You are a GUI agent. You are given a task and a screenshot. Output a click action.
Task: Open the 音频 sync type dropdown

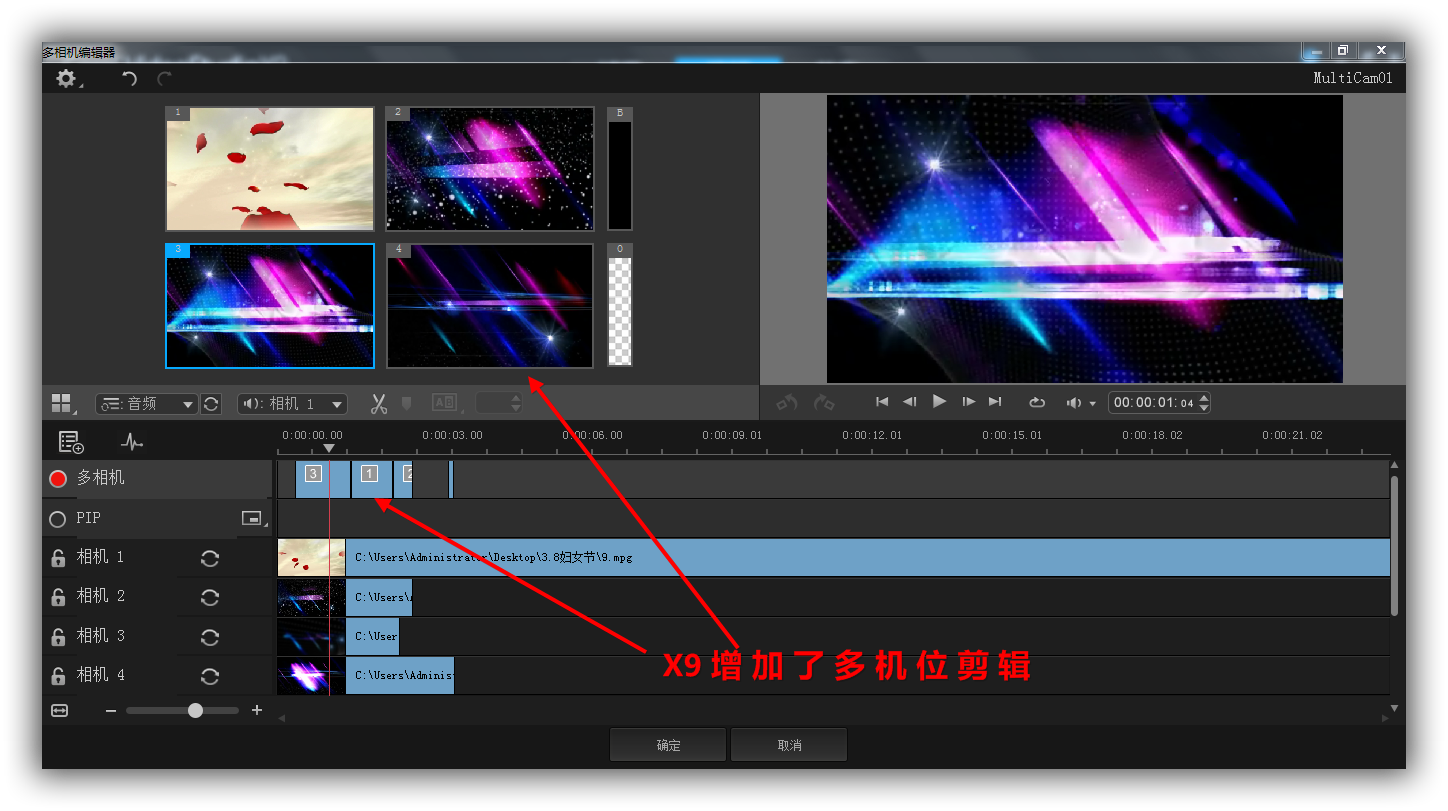(x=147, y=404)
